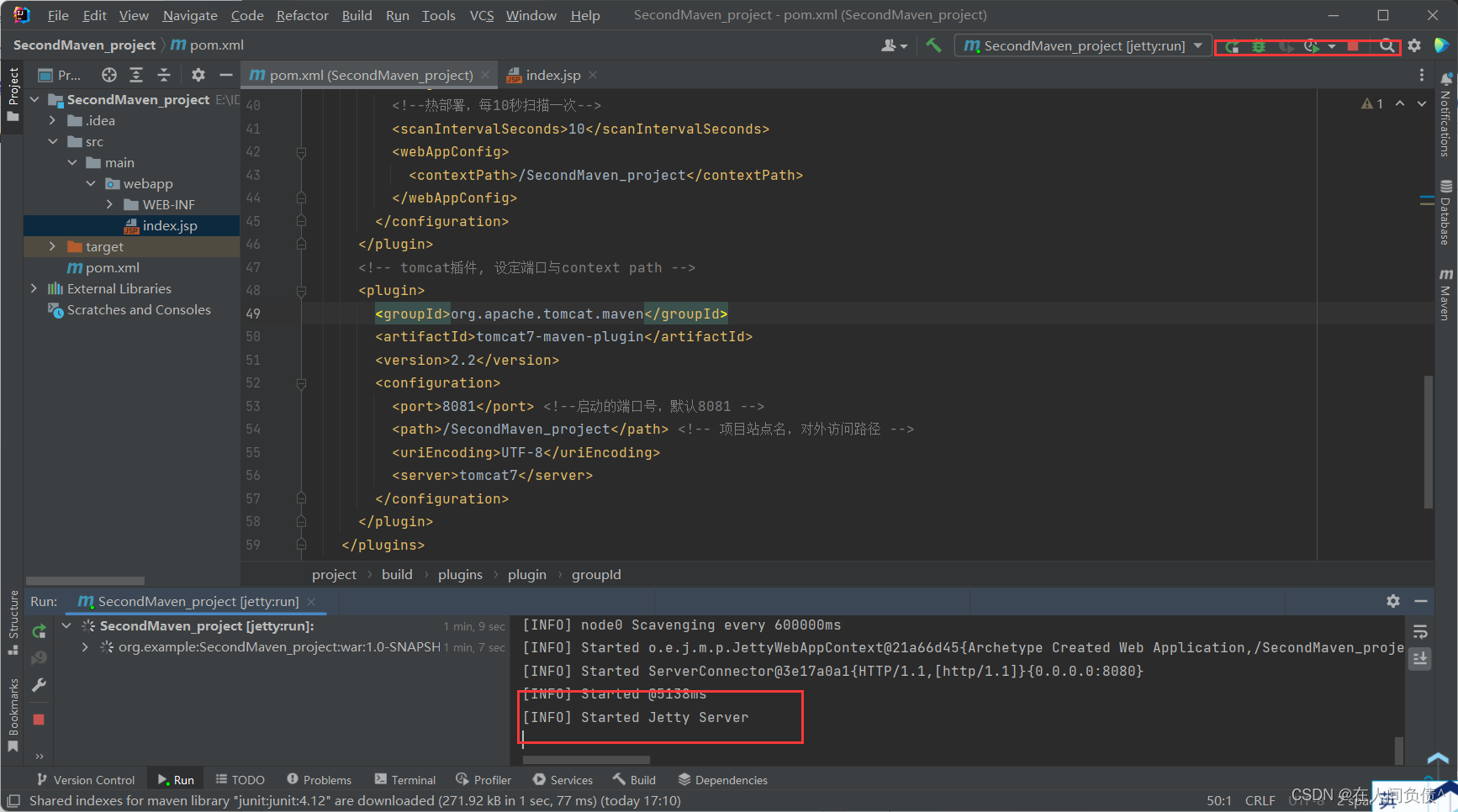Open Run panel settings gear
The image size is (1458, 812).
click(x=1393, y=601)
